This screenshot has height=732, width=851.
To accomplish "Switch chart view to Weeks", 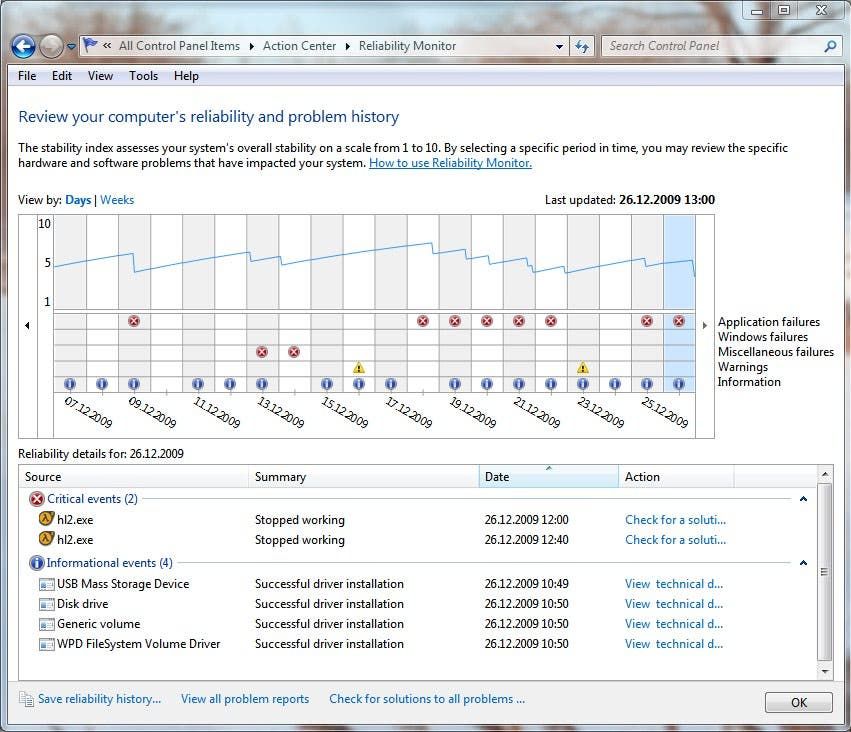I will (117, 200).
